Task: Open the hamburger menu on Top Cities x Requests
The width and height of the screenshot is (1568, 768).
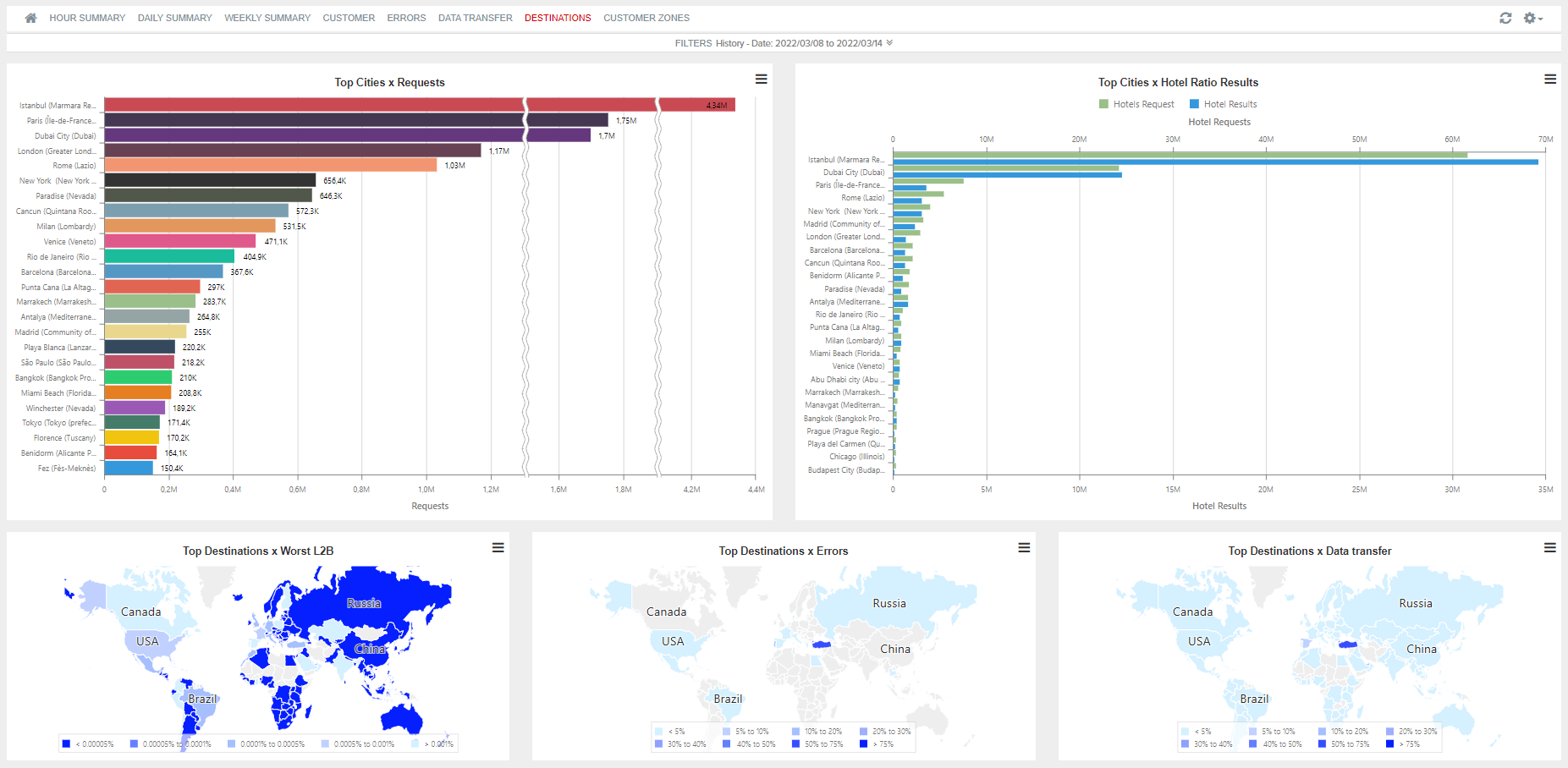Action: pos(761,79)
